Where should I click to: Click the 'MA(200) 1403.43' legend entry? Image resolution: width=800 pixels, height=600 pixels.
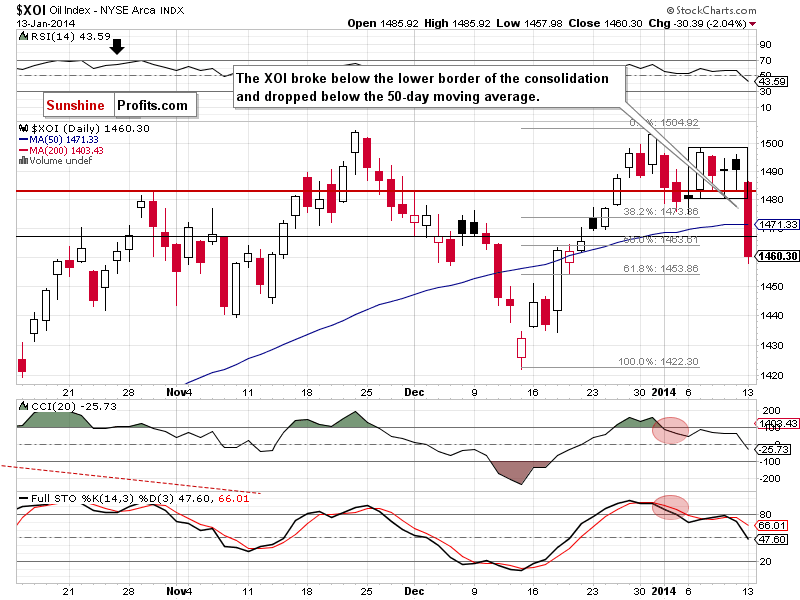pos(66,151)
